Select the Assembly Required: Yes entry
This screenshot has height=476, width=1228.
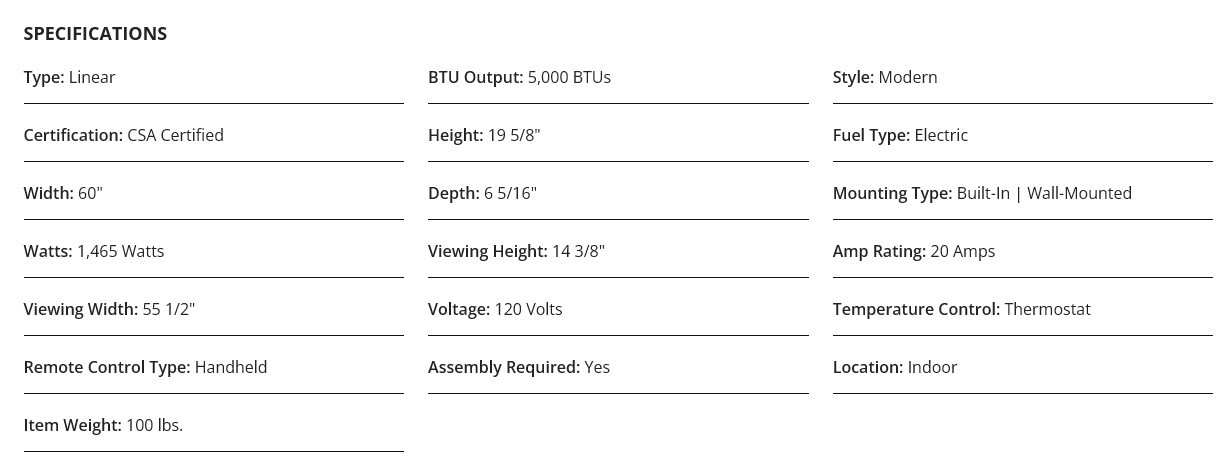point(519,368)
